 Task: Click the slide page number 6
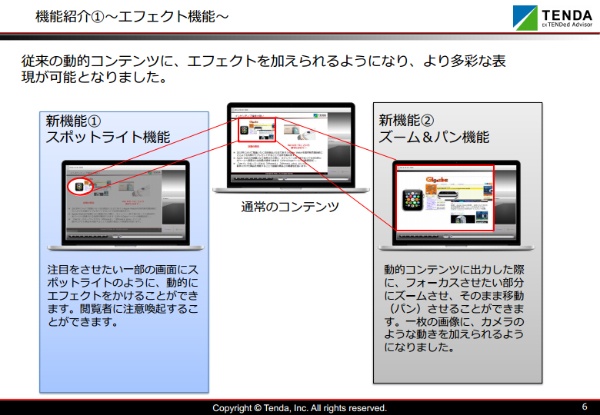(584, 407)
